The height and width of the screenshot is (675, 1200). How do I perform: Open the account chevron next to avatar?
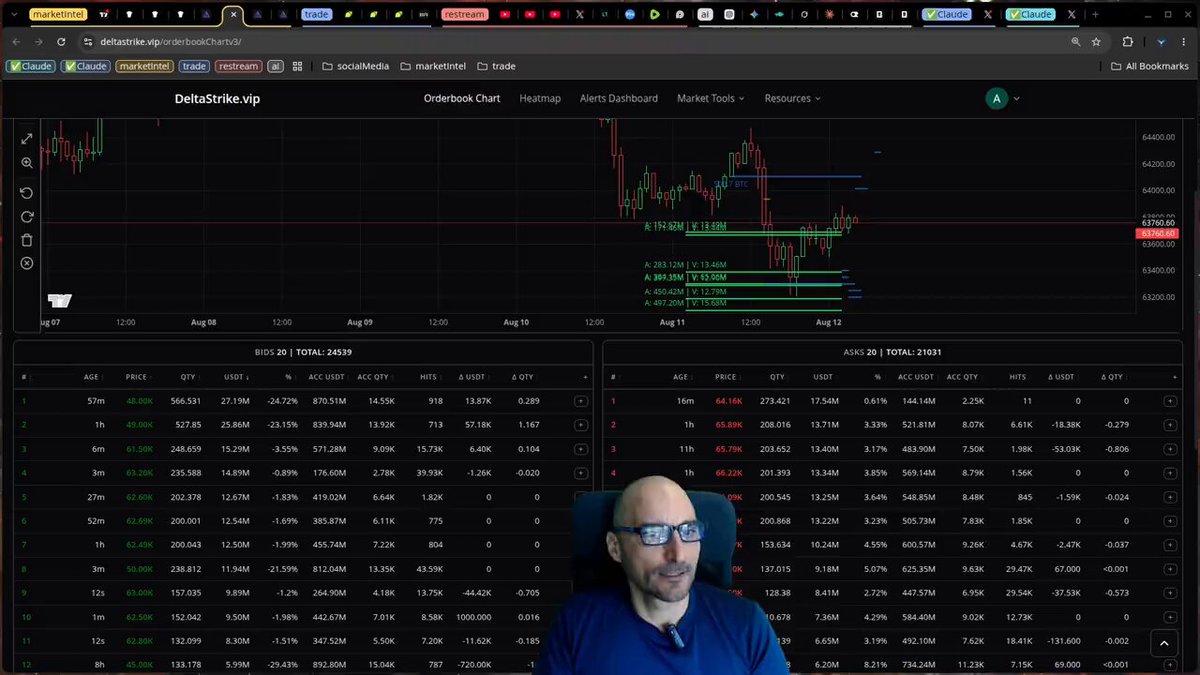point(1017,98)
